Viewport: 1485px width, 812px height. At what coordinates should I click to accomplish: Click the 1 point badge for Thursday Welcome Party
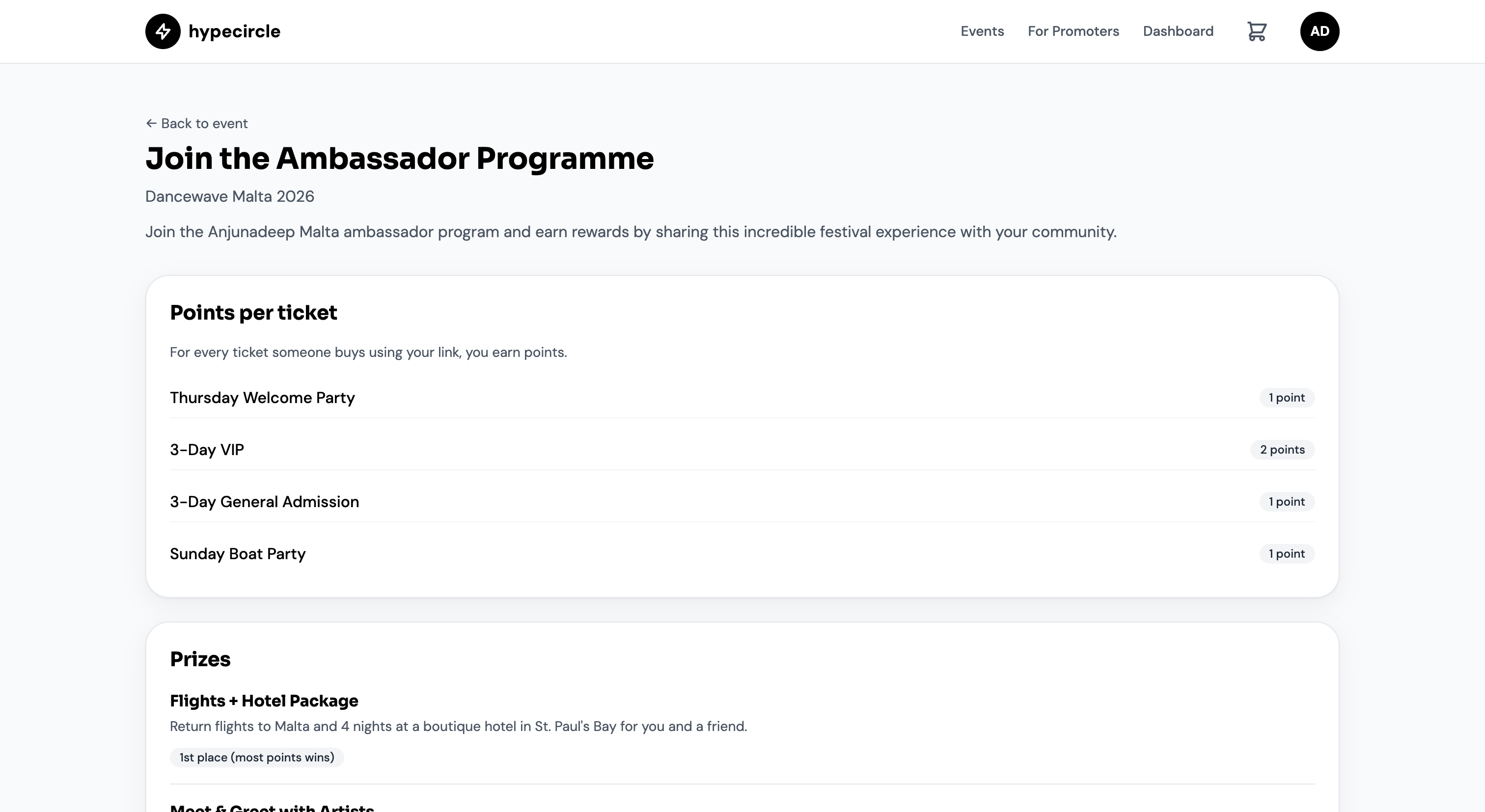tap(1286, 398)
